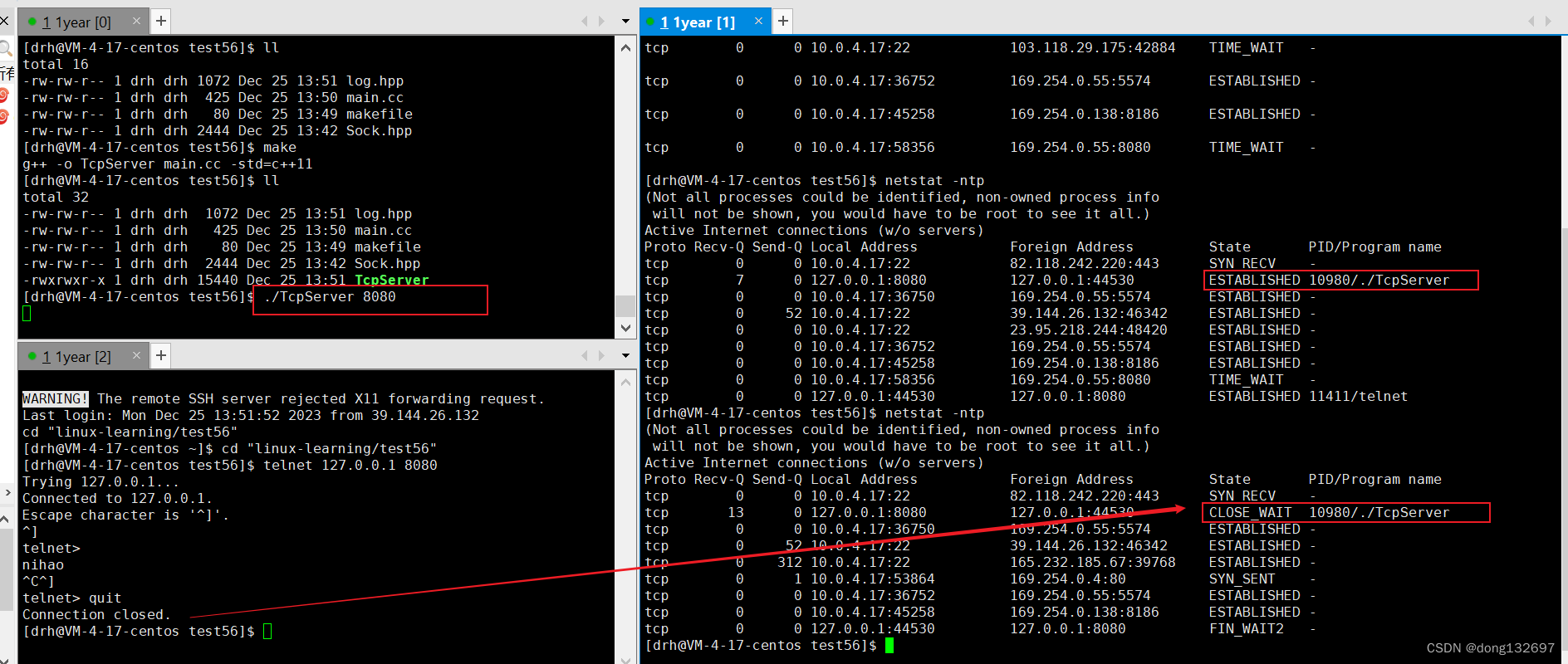Open tab list dropdown in 1year [2] pane
Viewport: 1568px width, 664px height.
(x=625, y=355)
